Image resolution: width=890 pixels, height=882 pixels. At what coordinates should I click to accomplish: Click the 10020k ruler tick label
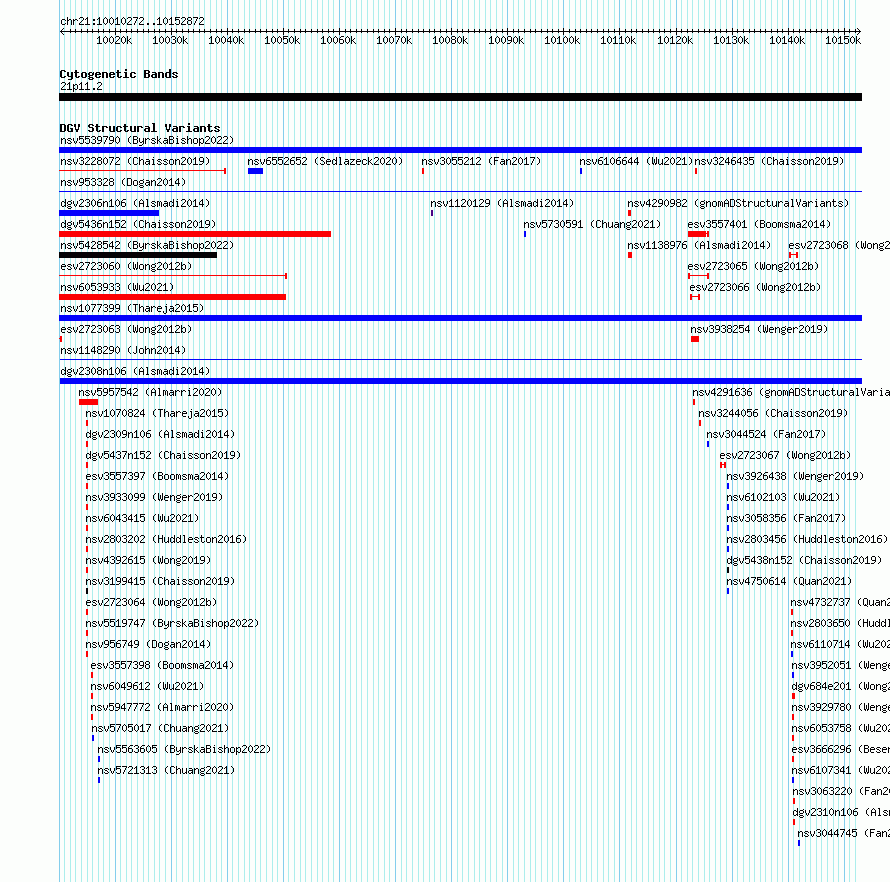click(x=114, y=40)
